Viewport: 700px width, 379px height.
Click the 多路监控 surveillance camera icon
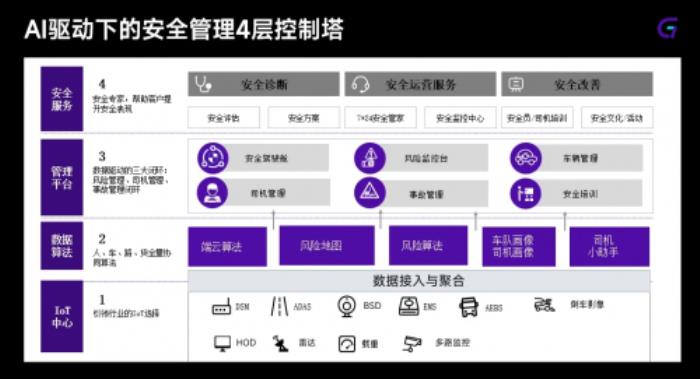pos(412,343)
